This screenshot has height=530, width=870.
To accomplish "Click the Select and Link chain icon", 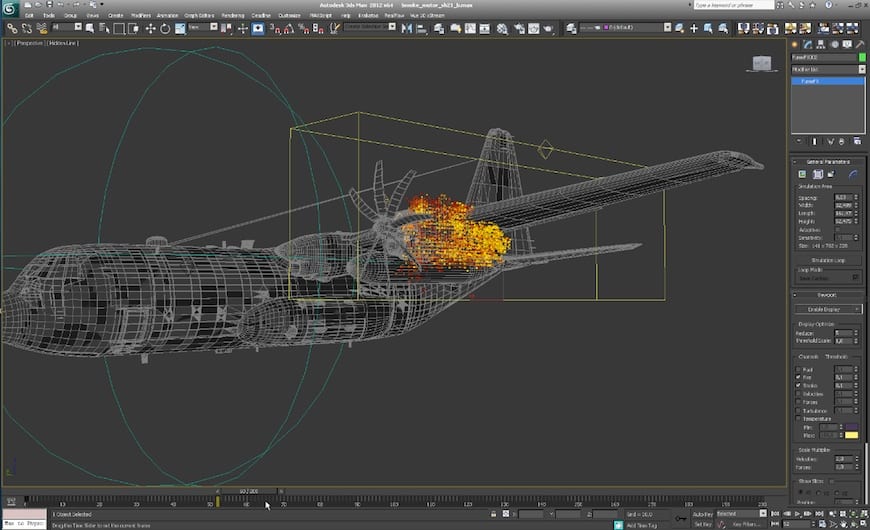I will click(x=12, y=28).
